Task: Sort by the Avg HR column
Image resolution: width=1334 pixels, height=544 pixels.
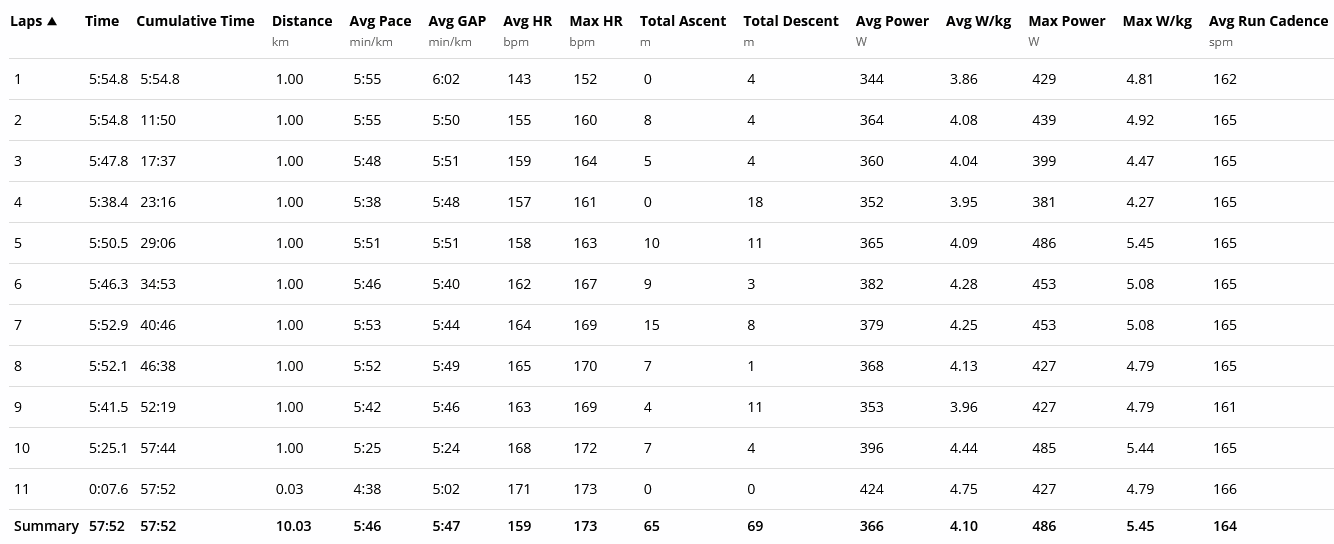Action: [x=527, y=21]
